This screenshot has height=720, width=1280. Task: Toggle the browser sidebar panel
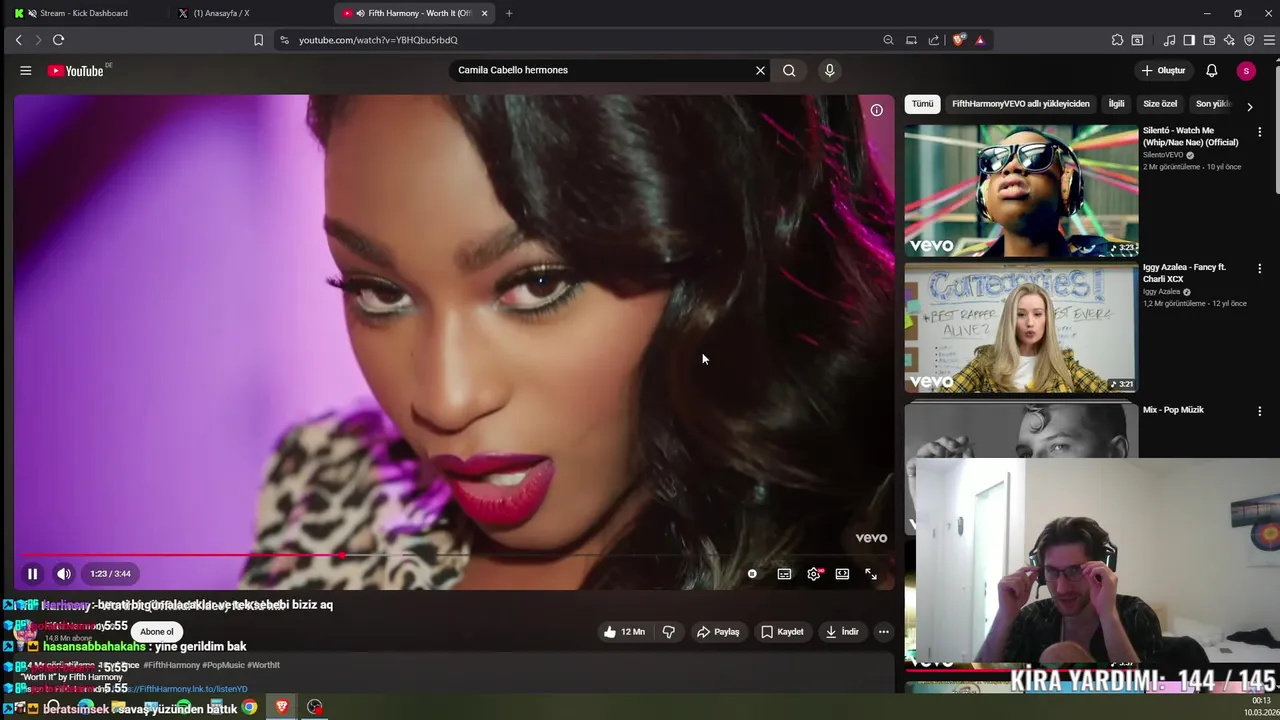[x=1189, y=40]
